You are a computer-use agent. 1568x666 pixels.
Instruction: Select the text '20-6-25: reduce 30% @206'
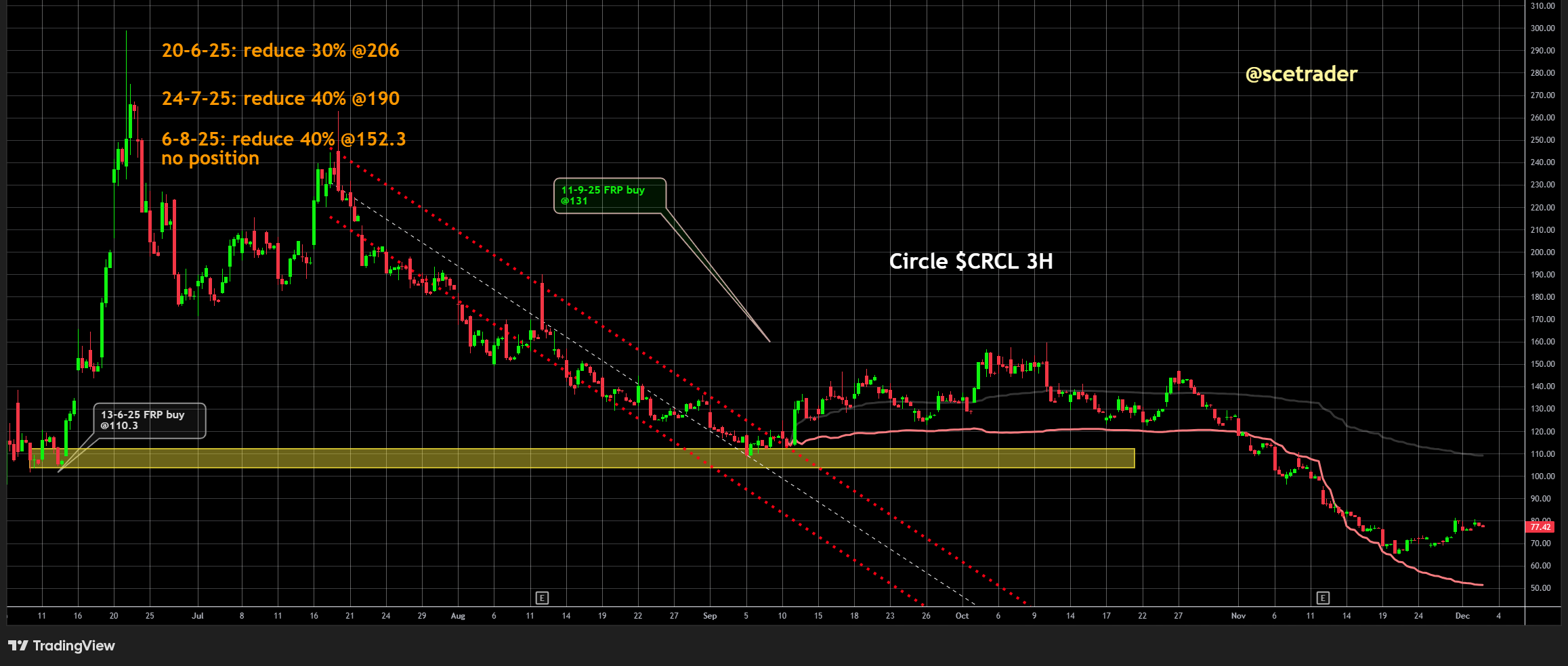point(280,51)
